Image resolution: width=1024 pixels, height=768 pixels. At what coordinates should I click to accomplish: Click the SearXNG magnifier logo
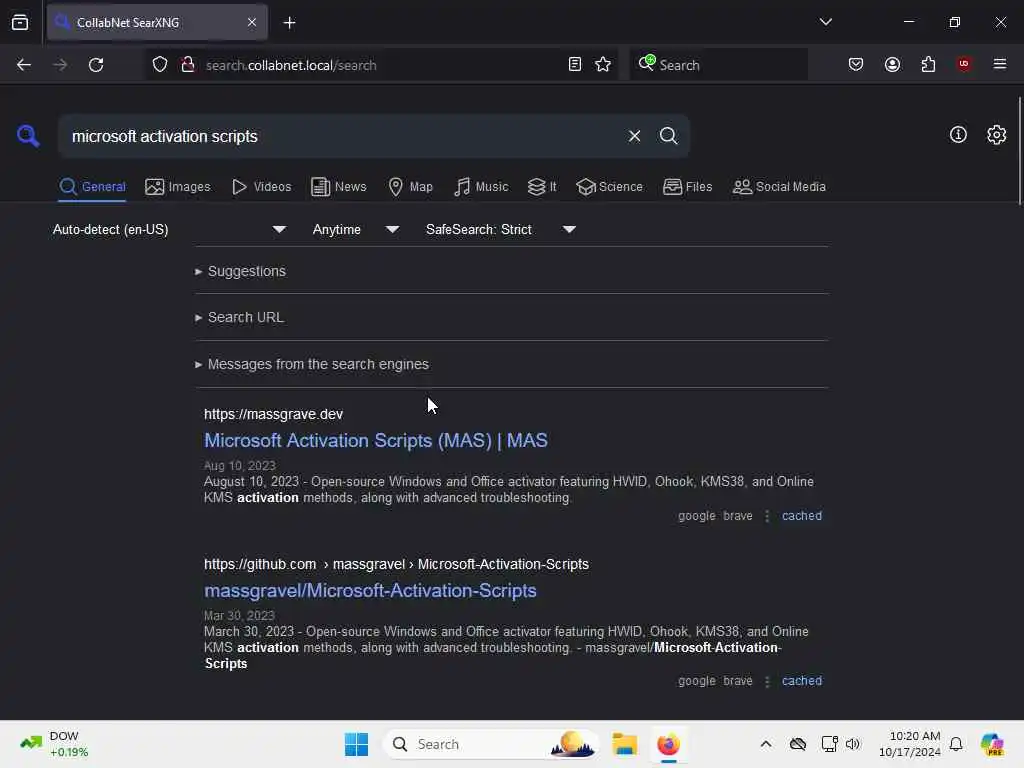click(28, 136)
